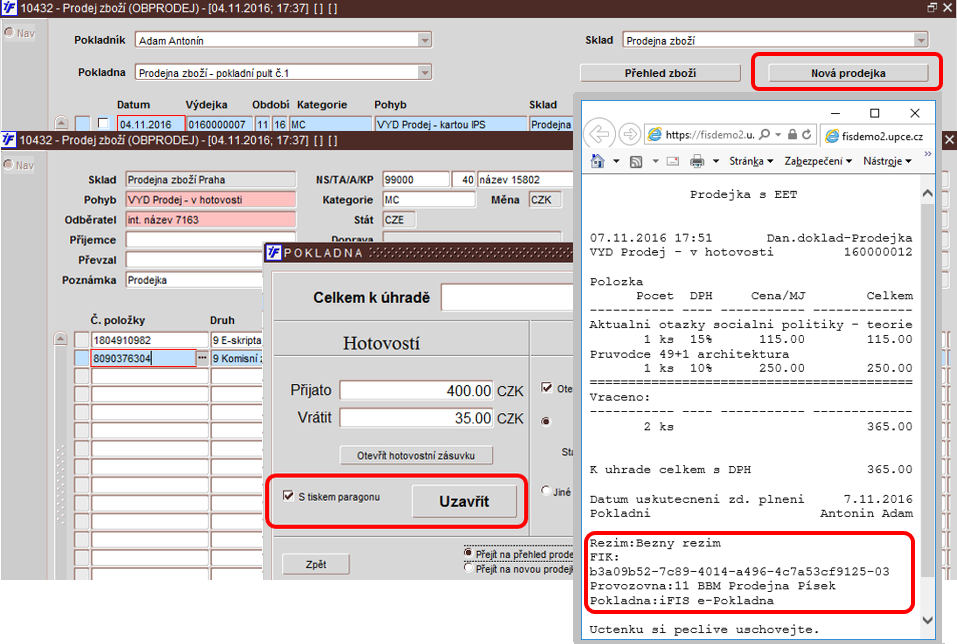Click the search magnifier in address bar
Screen dimensions: 957x644
764,134
